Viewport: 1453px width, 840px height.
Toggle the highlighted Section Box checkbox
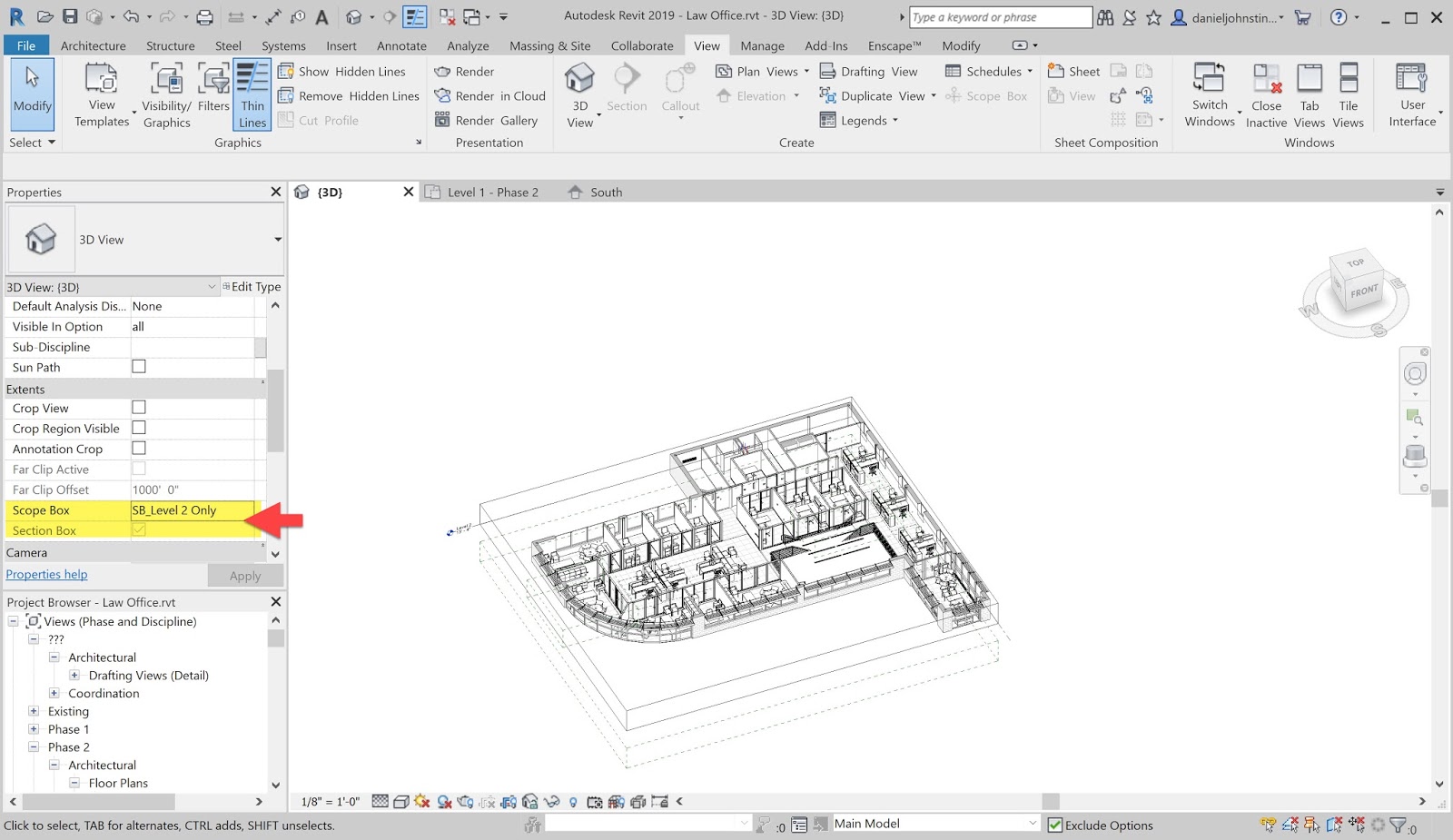[x=138, y=529]
